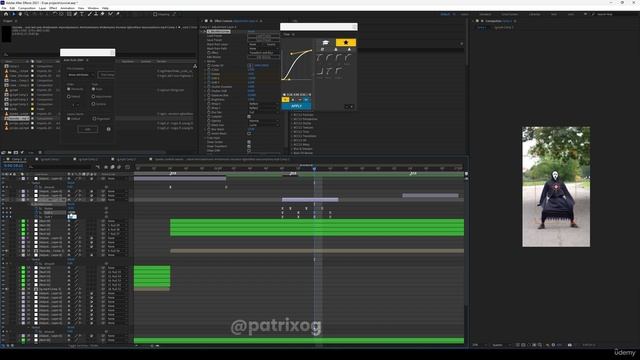Click the Home icon in the toolbar
Image resolution: width=640 pixels, height=360 pixels.
[x=6, y=14]
